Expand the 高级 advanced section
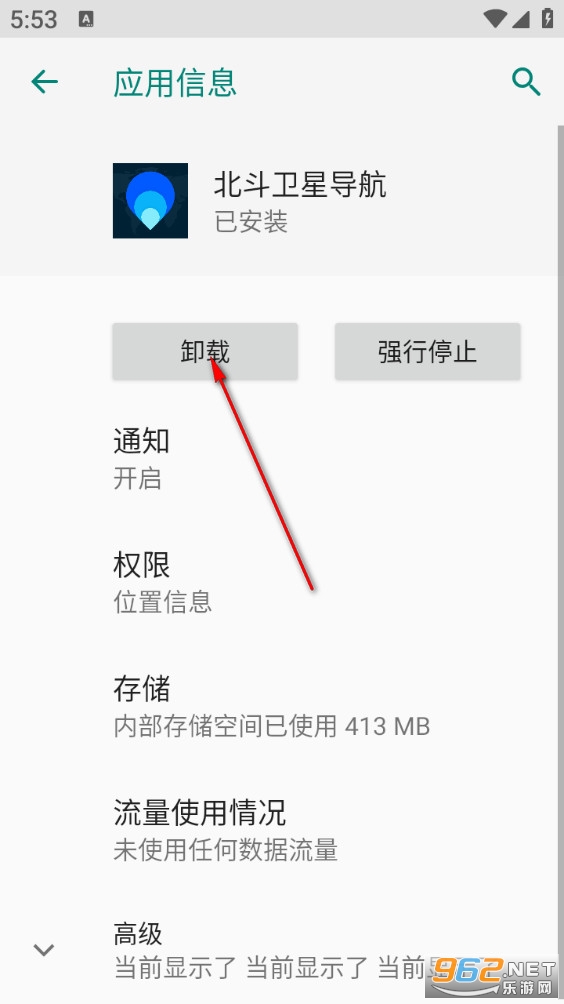The width and height of the screenshot is (564, 1004). (x=282, y=950)
